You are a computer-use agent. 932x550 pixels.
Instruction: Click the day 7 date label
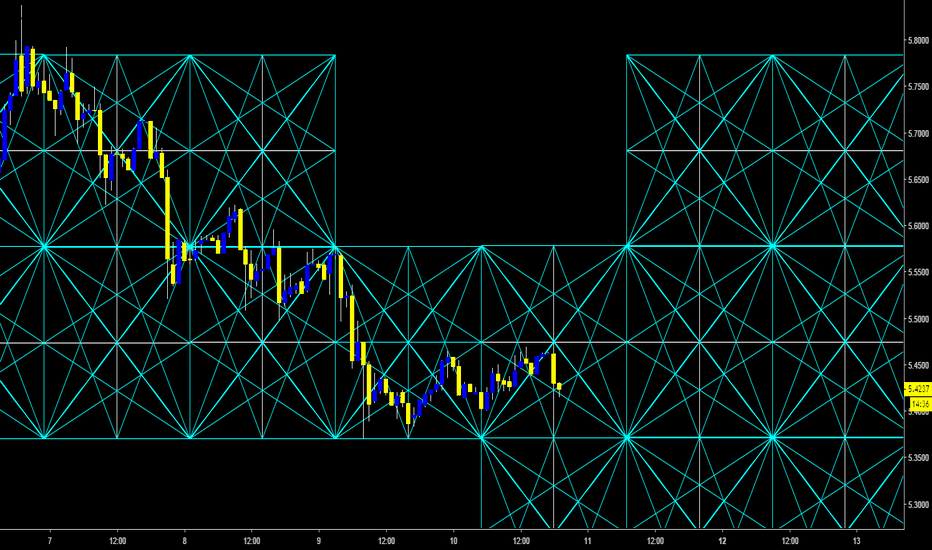click(x=50, y=540)
